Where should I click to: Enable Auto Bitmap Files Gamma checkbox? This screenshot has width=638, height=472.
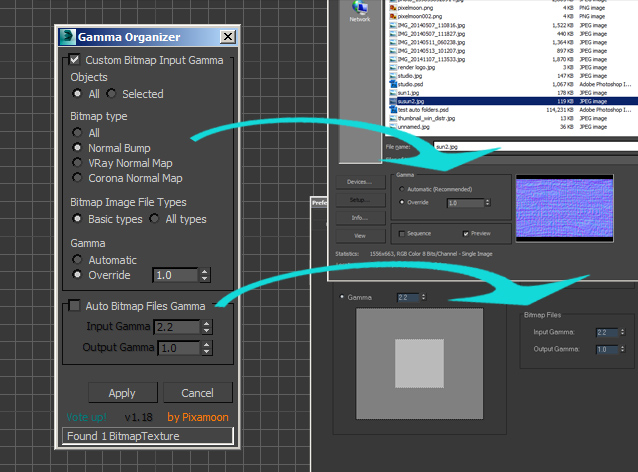75,305
